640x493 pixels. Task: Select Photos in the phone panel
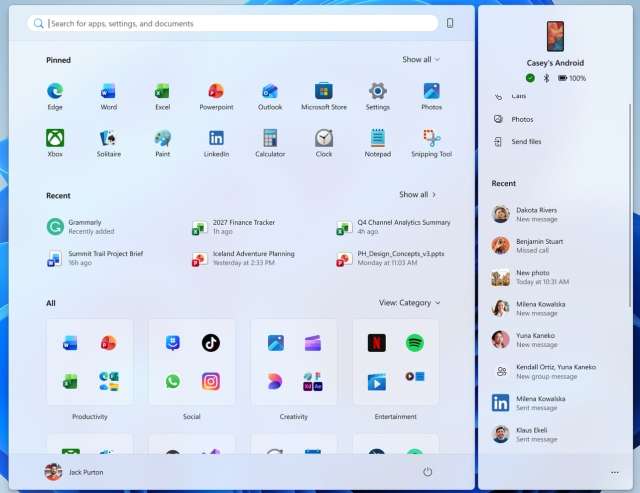(513, 119)
